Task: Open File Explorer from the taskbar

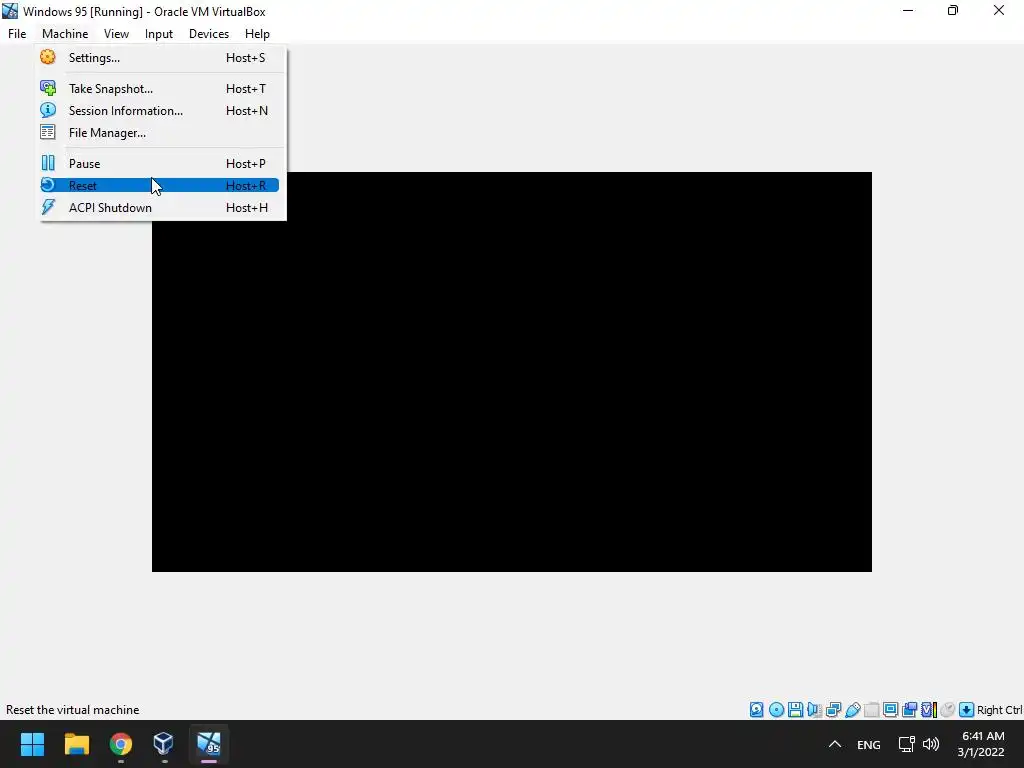Action: [76, 744]
